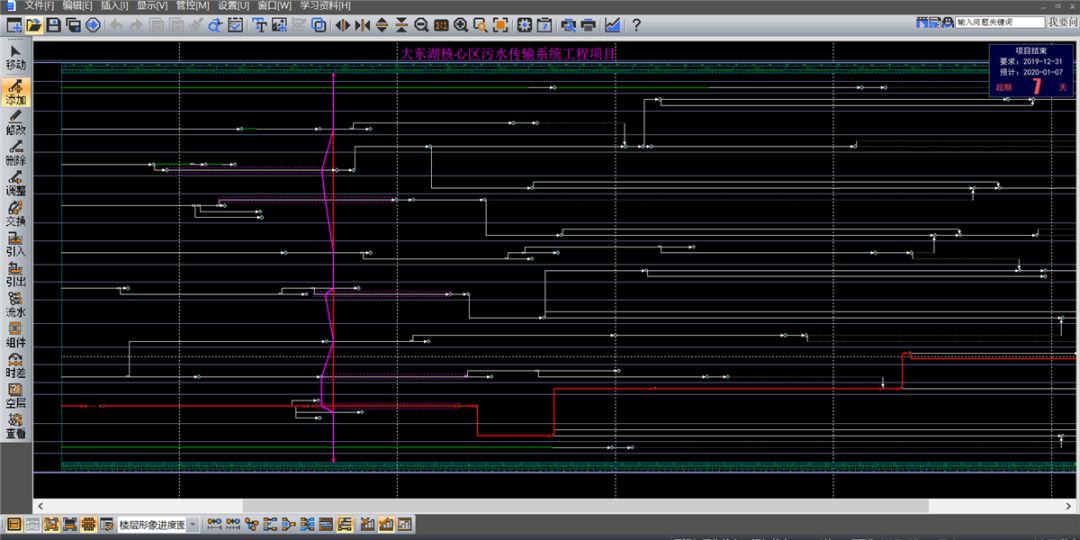Open the 设置[U] menu

(x=234, y=6)
